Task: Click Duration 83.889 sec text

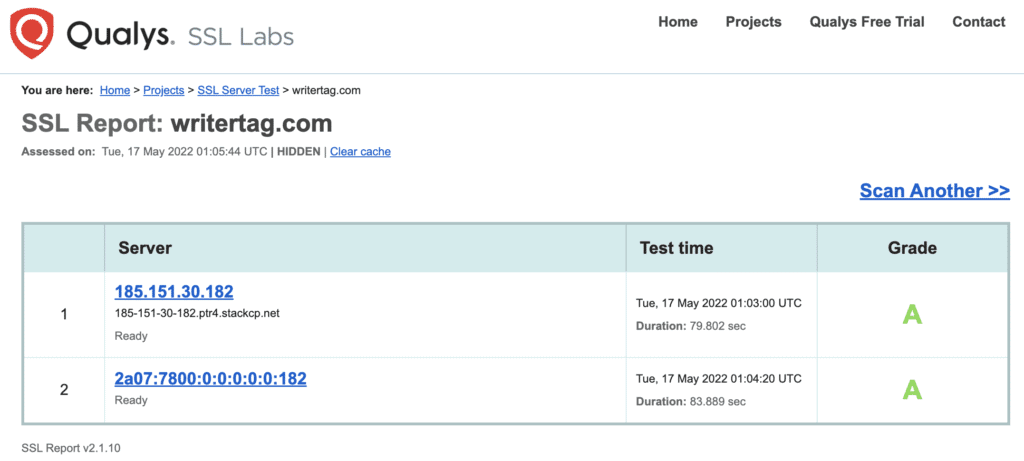Action: [691, 402]
